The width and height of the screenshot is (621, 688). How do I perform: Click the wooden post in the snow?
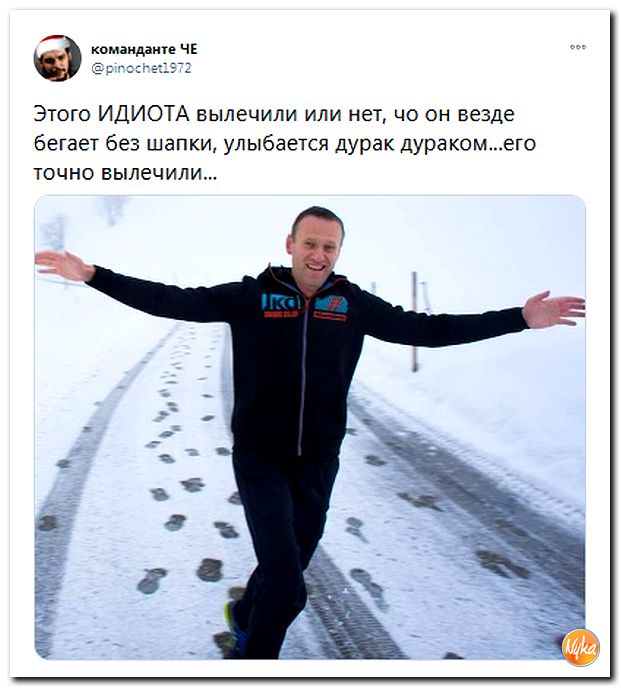(414, 321)
